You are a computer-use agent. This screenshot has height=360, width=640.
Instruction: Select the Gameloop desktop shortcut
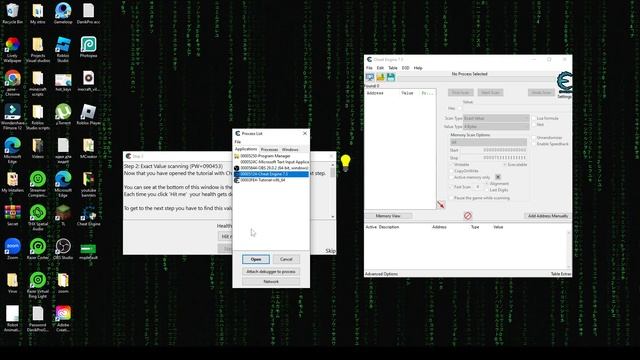[63, 13]
